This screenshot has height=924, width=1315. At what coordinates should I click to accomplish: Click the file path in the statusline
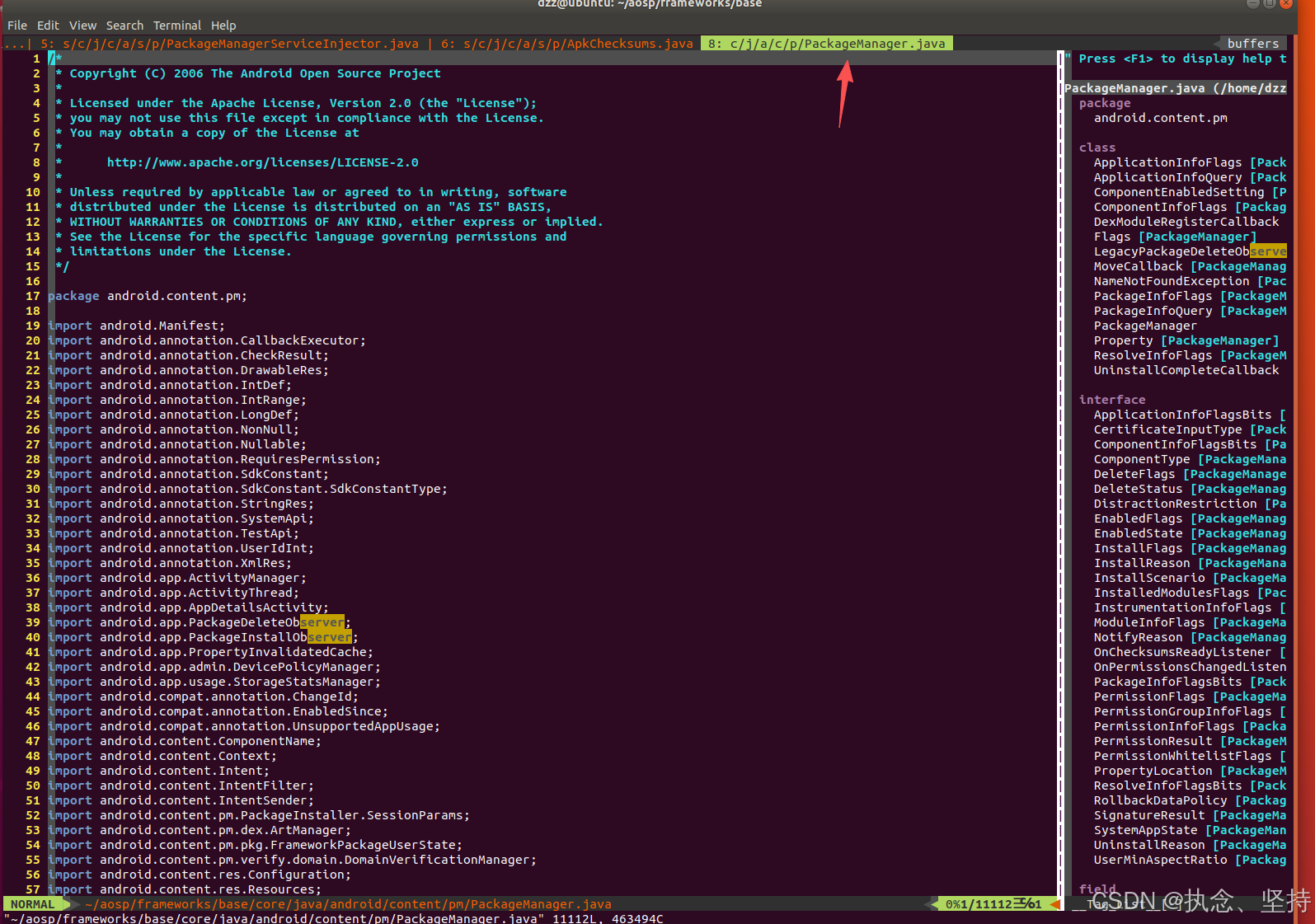[x=348, y=904]
